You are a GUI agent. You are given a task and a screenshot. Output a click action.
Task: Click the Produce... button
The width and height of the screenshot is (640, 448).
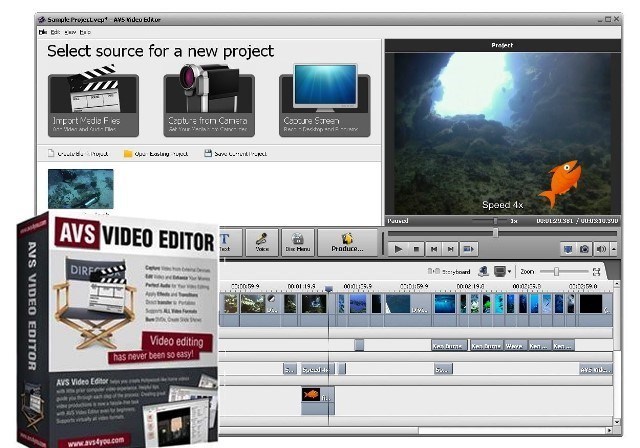click(x=347, y=243)
